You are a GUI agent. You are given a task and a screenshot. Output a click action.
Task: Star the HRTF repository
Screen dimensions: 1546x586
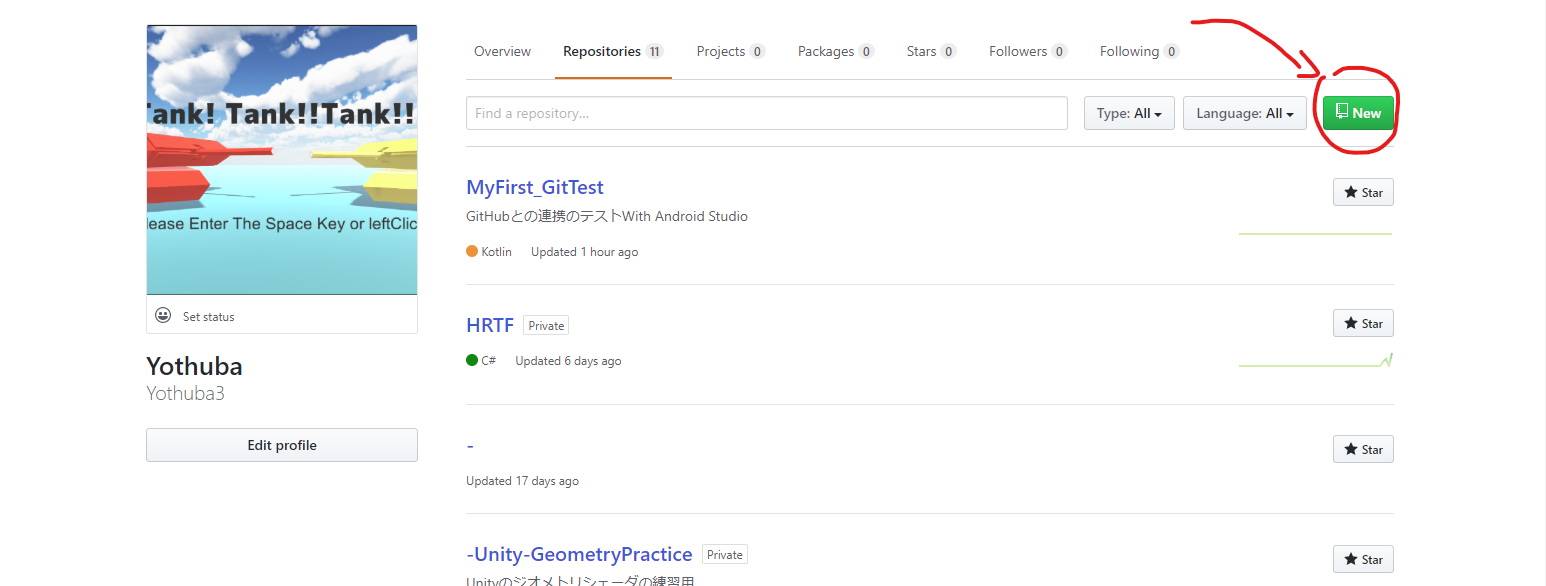click(1363, 323)
